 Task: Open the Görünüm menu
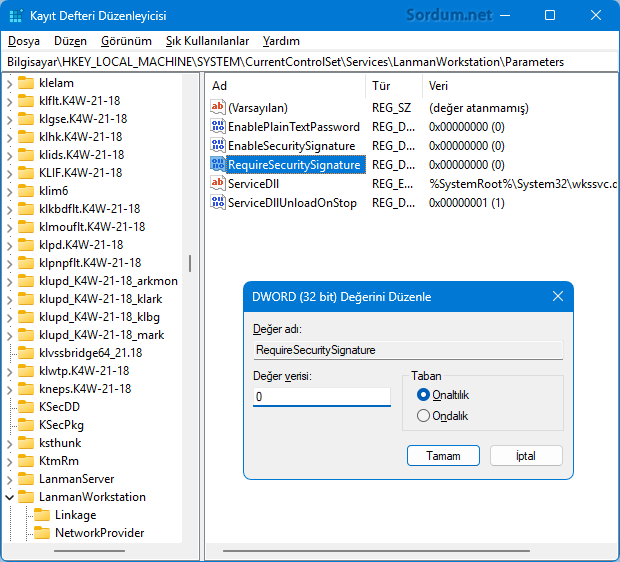126,41
